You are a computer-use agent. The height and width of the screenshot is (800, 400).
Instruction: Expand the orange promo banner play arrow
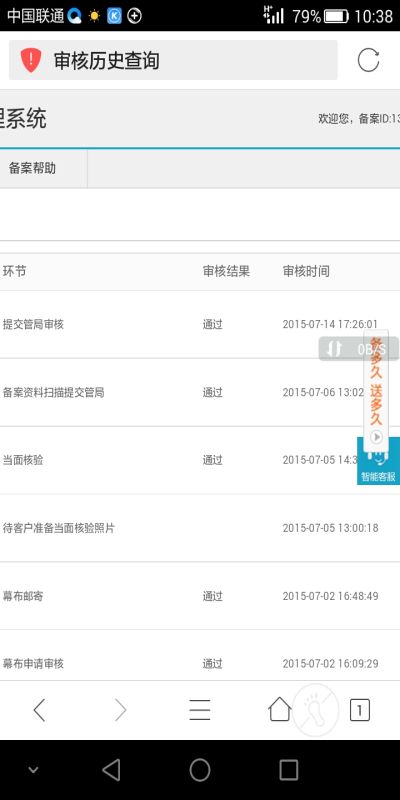pos(376,437)
